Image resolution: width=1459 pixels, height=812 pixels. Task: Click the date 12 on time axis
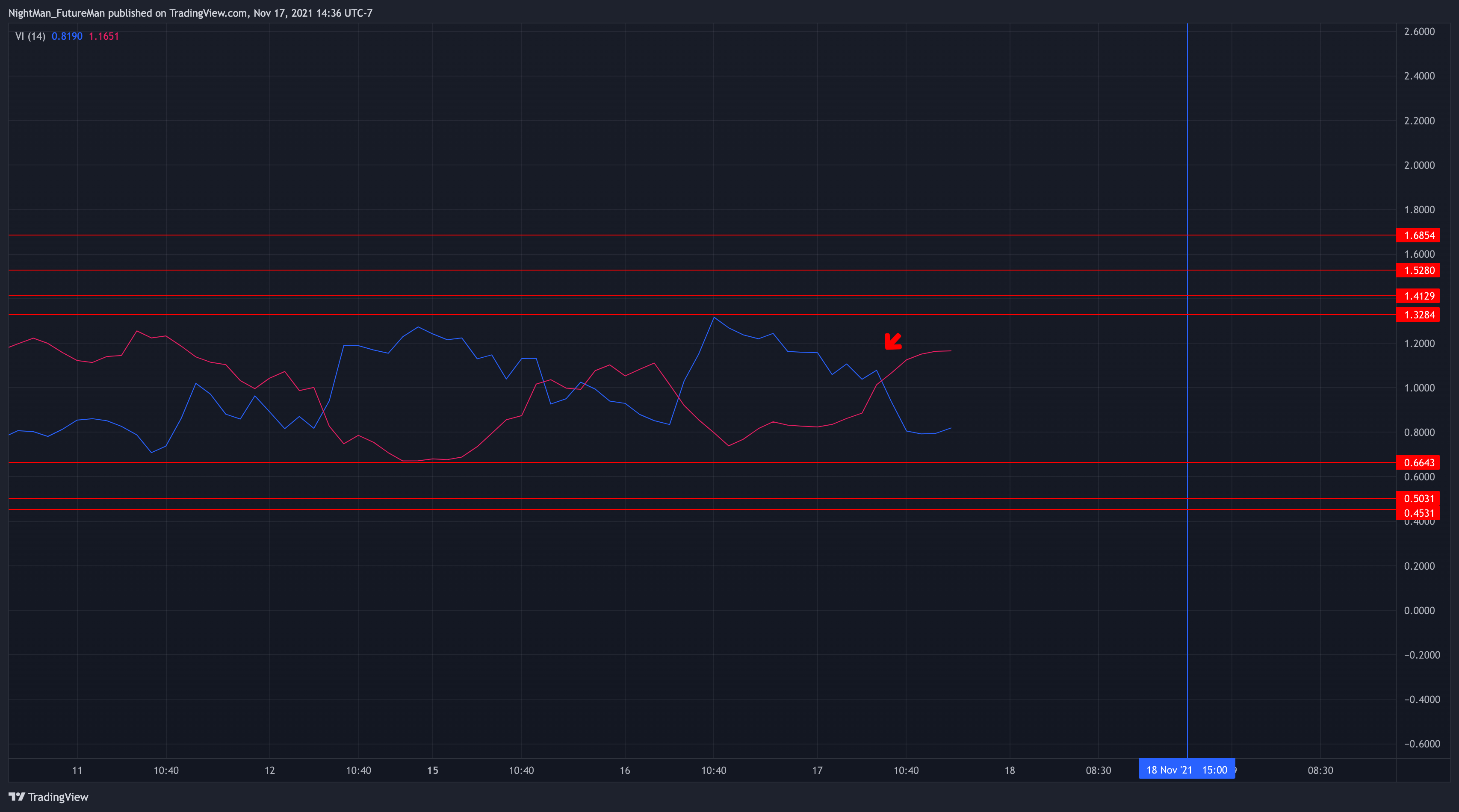[x=269, y=770]
